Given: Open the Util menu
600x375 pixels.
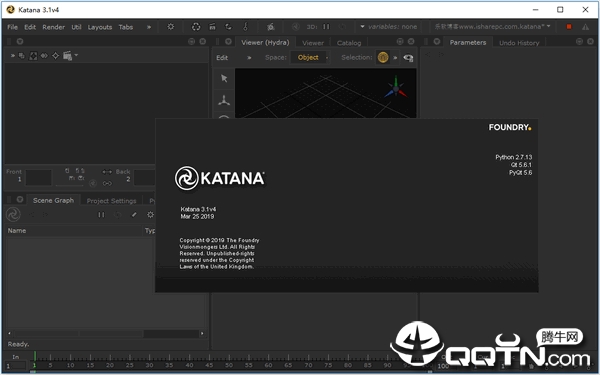Looking at the screenshot, I should (76, 27).
